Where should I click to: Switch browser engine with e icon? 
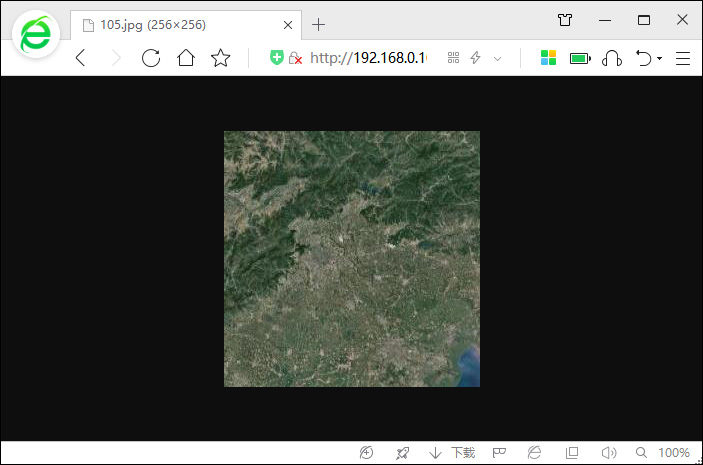(534, 453)
